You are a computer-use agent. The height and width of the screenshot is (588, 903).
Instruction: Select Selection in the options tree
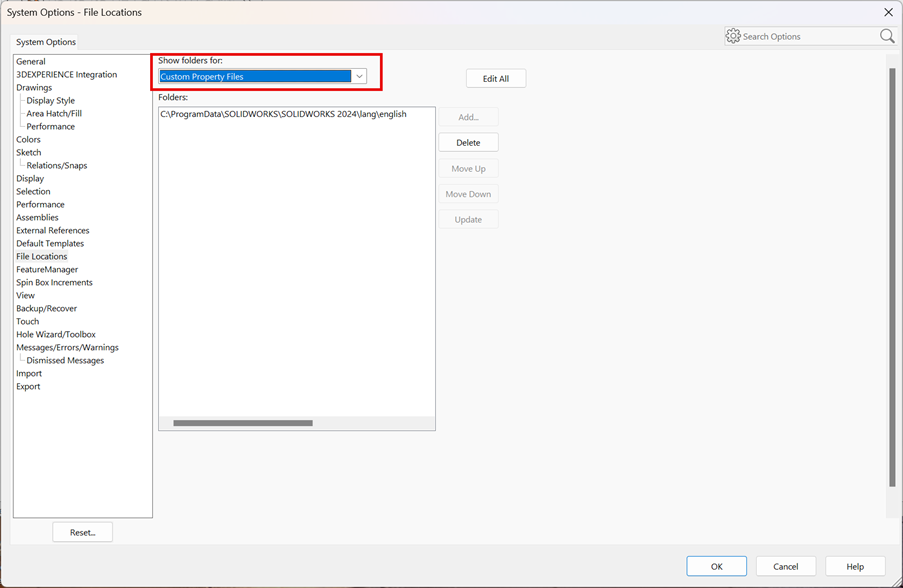(x=33, y=192)
